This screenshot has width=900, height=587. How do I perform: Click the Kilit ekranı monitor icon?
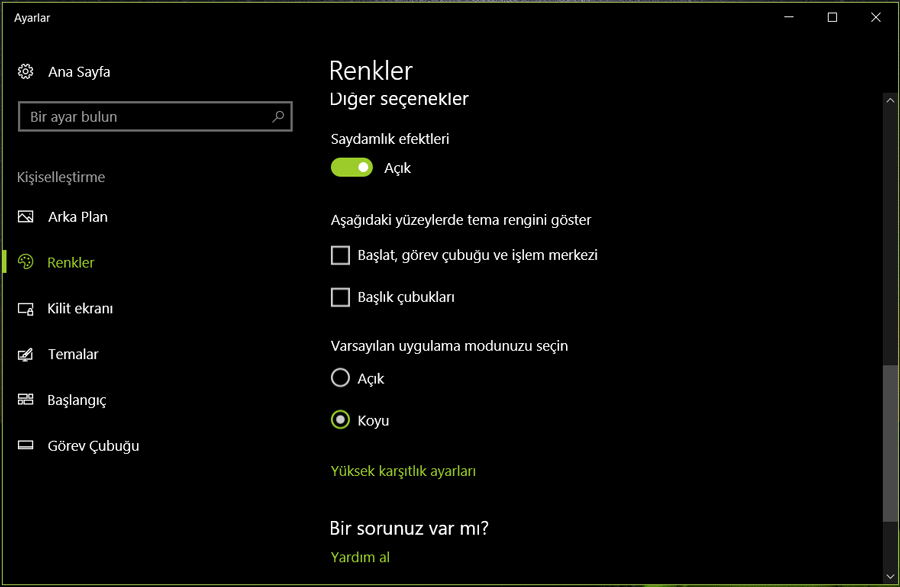coord(25,309)
